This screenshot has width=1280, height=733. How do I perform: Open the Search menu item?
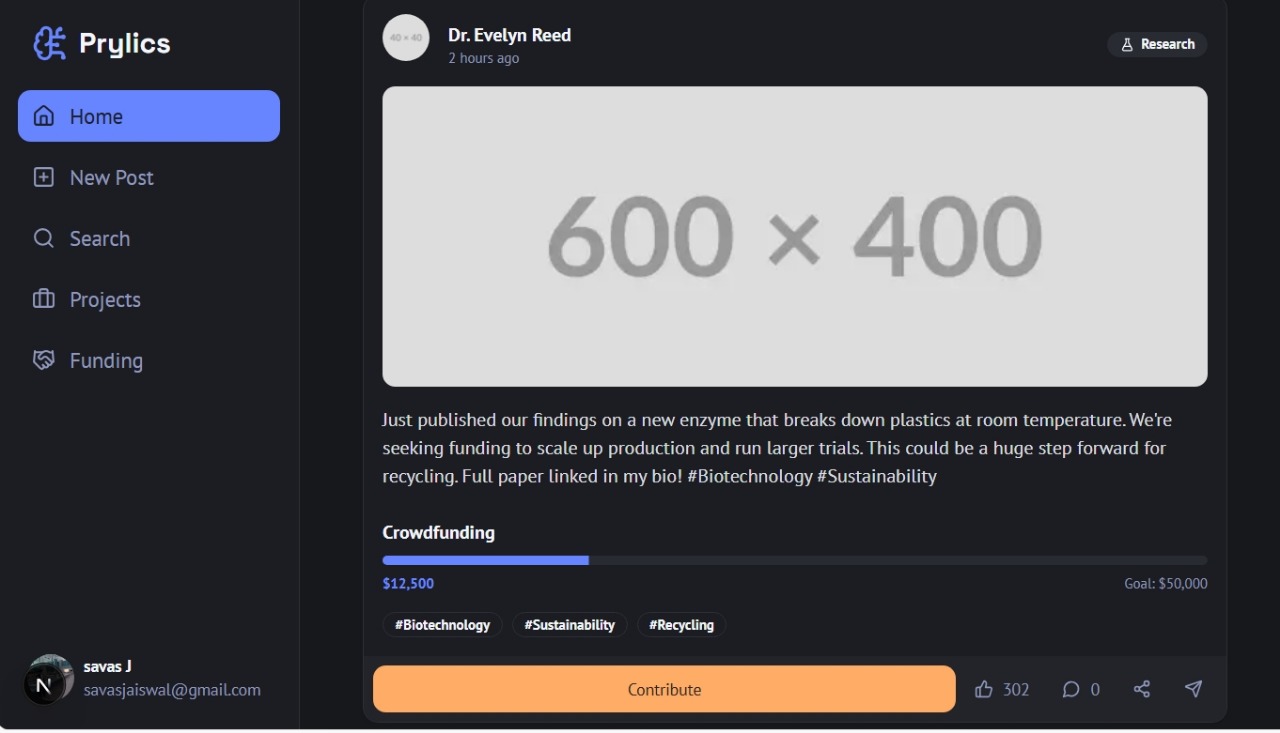[x=100, y=238]
